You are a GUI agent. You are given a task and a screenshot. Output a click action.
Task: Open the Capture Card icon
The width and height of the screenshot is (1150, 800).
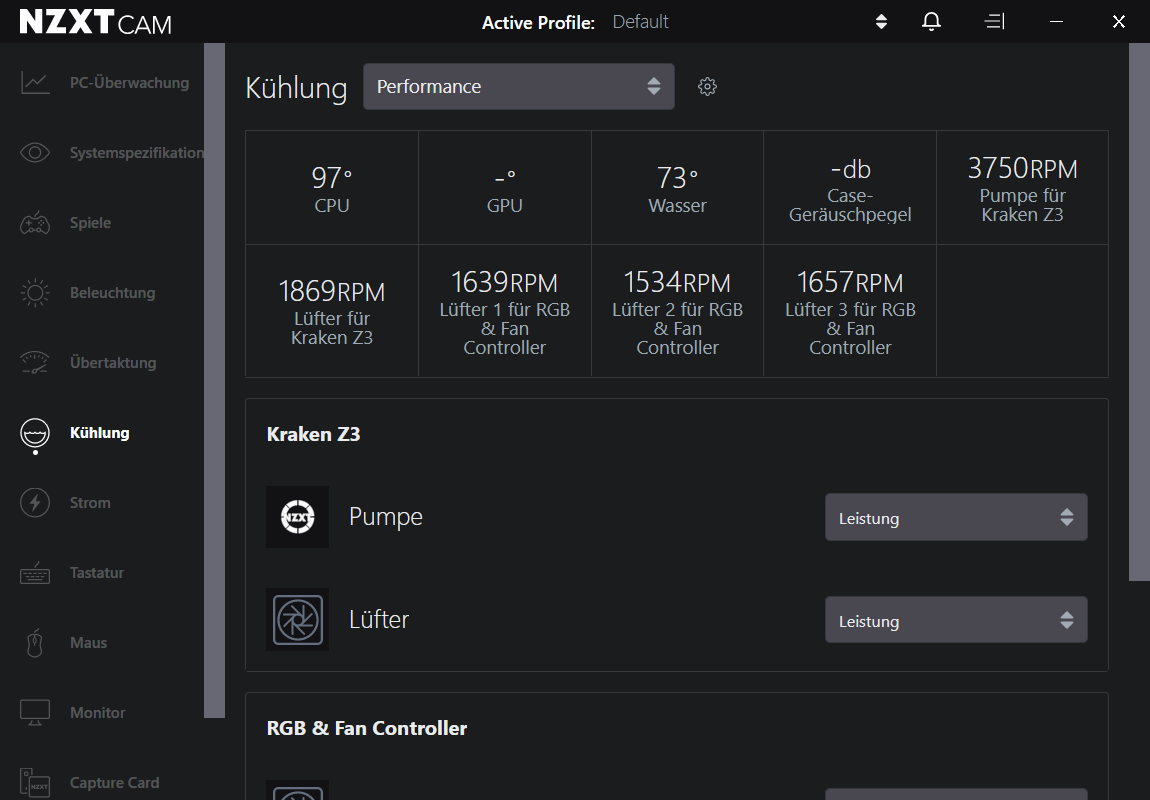[x=35, y=783]
